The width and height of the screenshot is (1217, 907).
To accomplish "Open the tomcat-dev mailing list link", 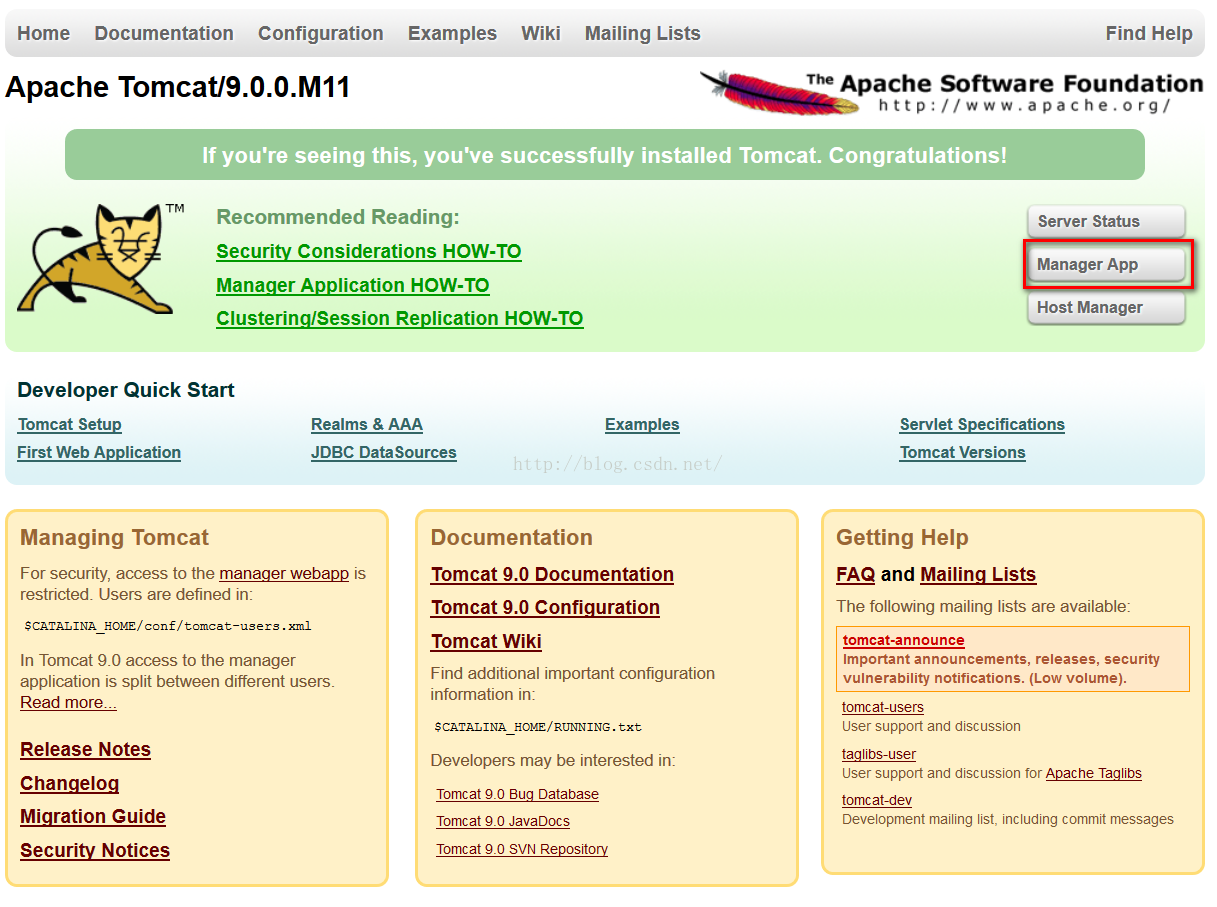I will point(877,800).
